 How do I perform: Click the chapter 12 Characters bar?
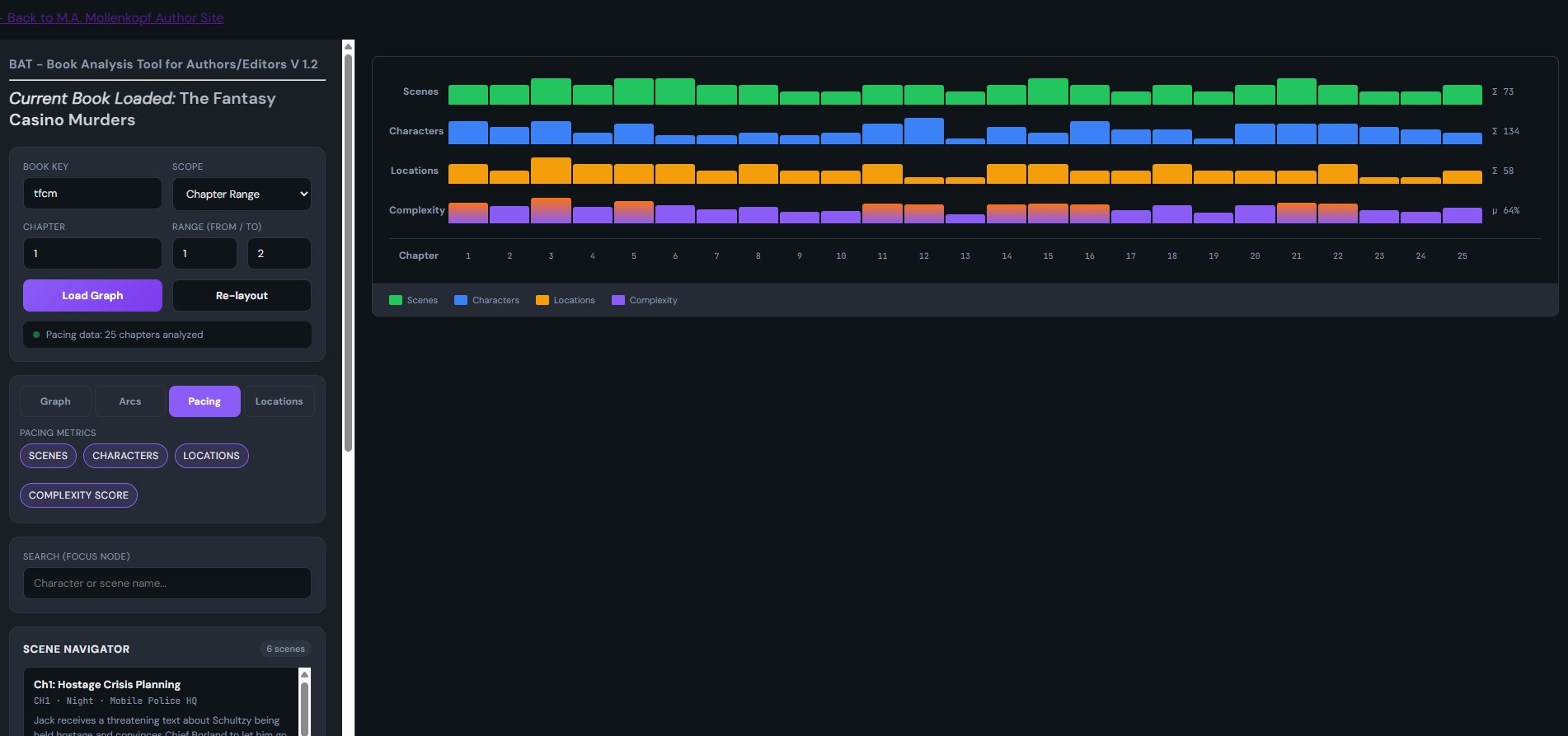923,132
